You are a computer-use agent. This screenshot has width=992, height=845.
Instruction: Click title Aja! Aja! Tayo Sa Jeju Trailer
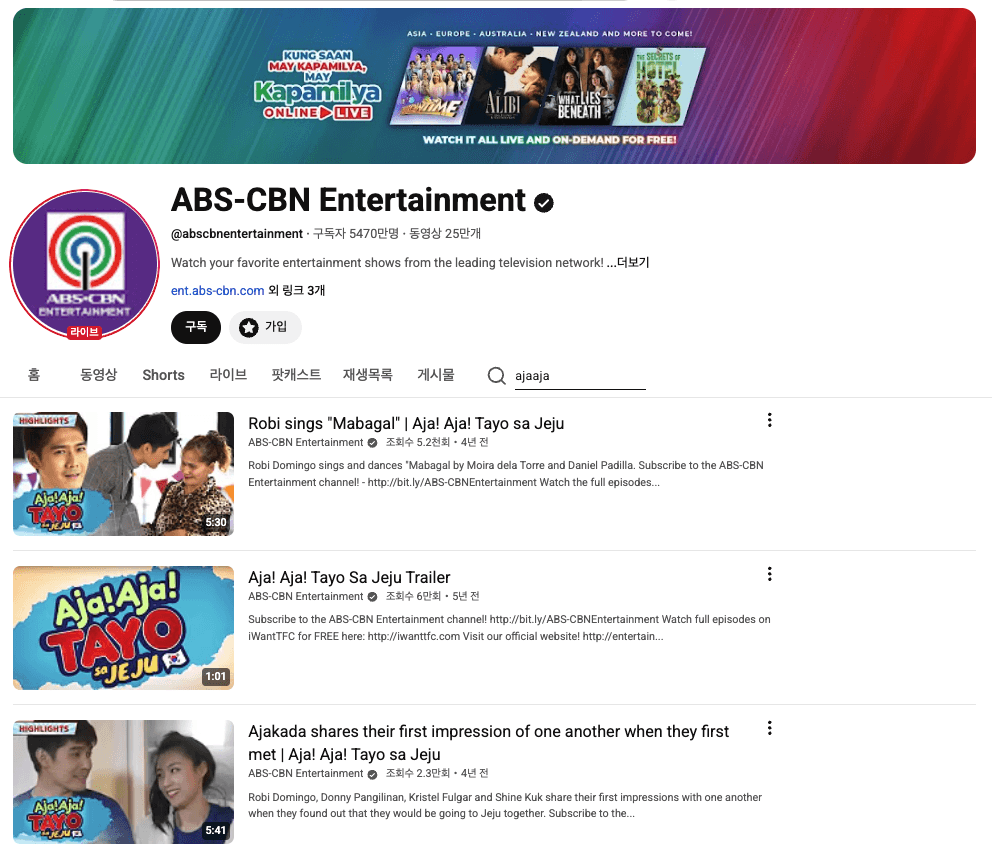point(349,577)
